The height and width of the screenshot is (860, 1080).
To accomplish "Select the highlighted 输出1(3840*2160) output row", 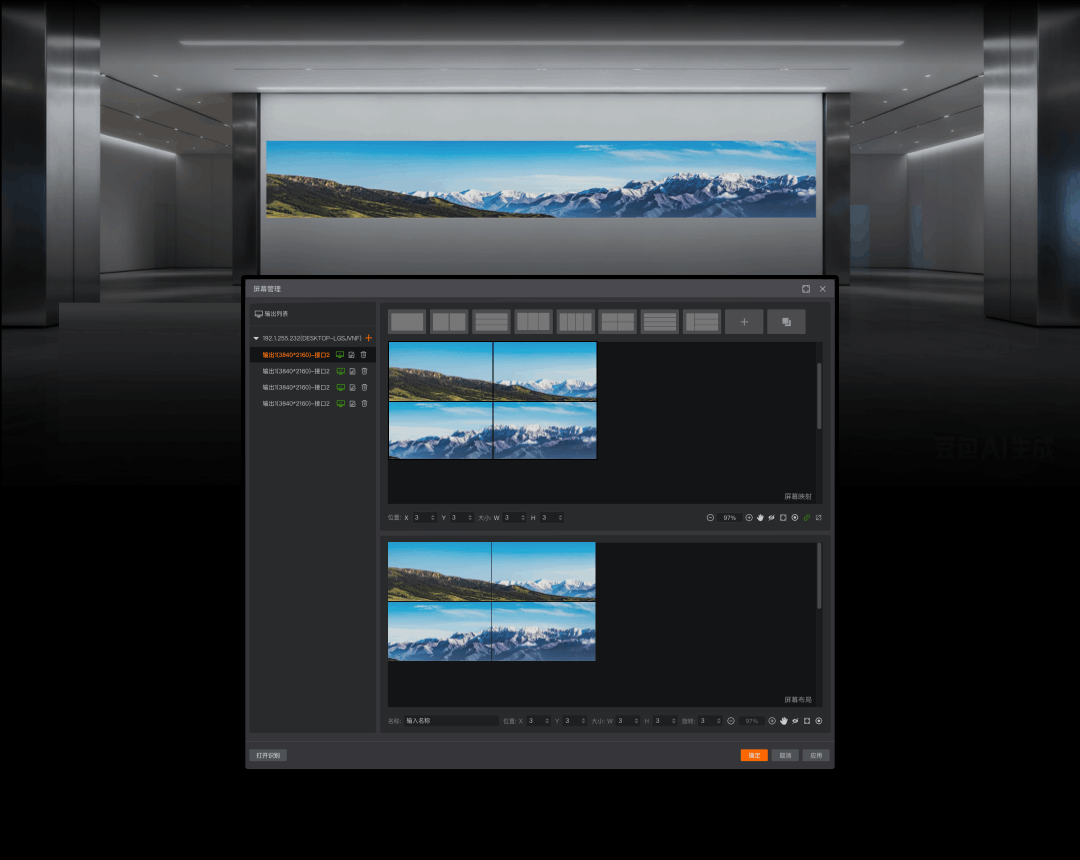I will click(x=313, y=355).
